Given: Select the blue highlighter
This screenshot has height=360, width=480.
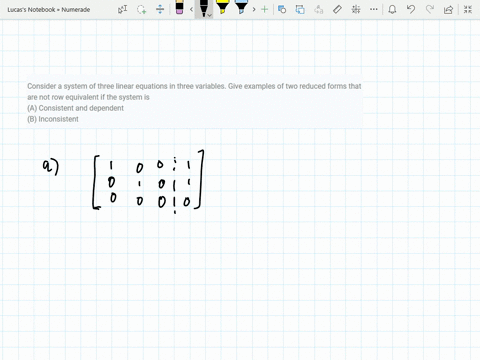Looking at the screenshot, I should click(x=241, y=7).
